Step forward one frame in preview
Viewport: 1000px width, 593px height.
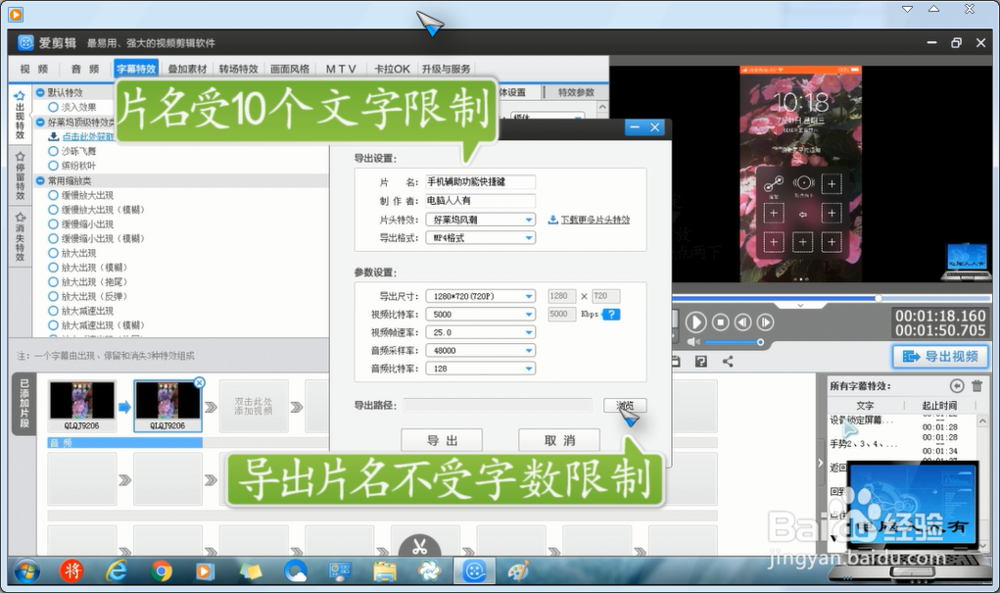(765, 323)
